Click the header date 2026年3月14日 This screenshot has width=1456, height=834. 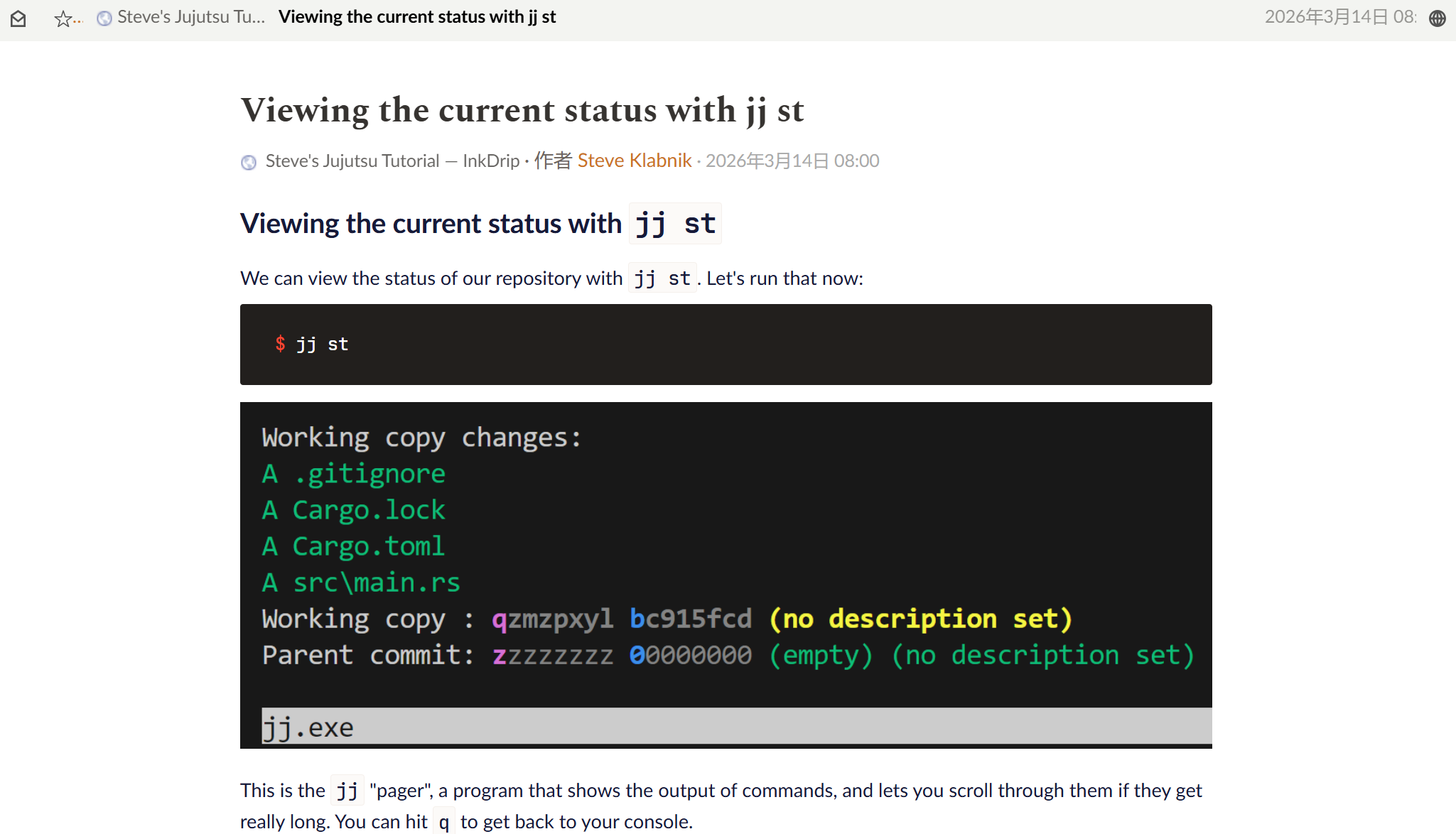1339,17
